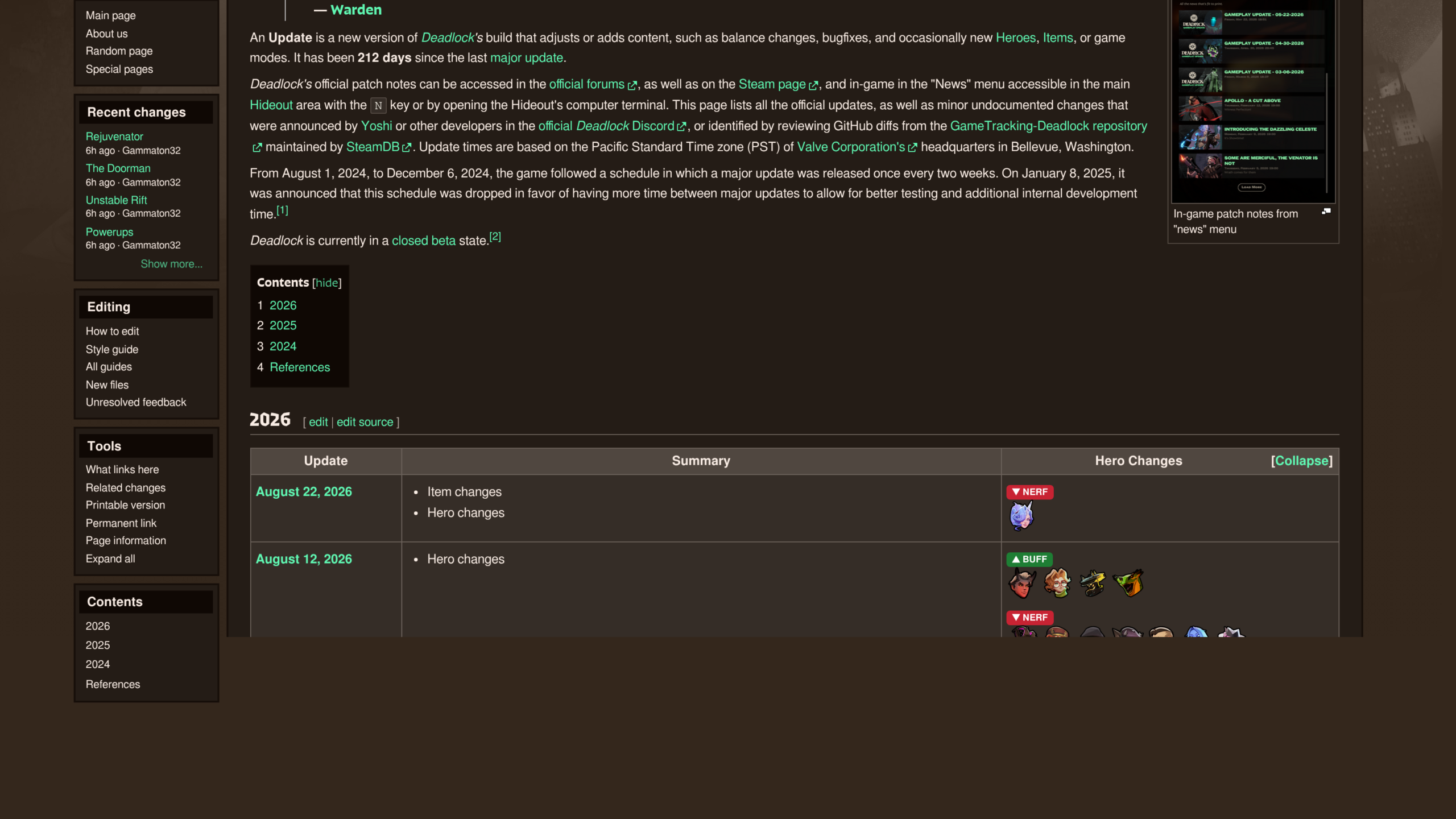Open Rejuvenator in Recent changes

pos(114,136)
